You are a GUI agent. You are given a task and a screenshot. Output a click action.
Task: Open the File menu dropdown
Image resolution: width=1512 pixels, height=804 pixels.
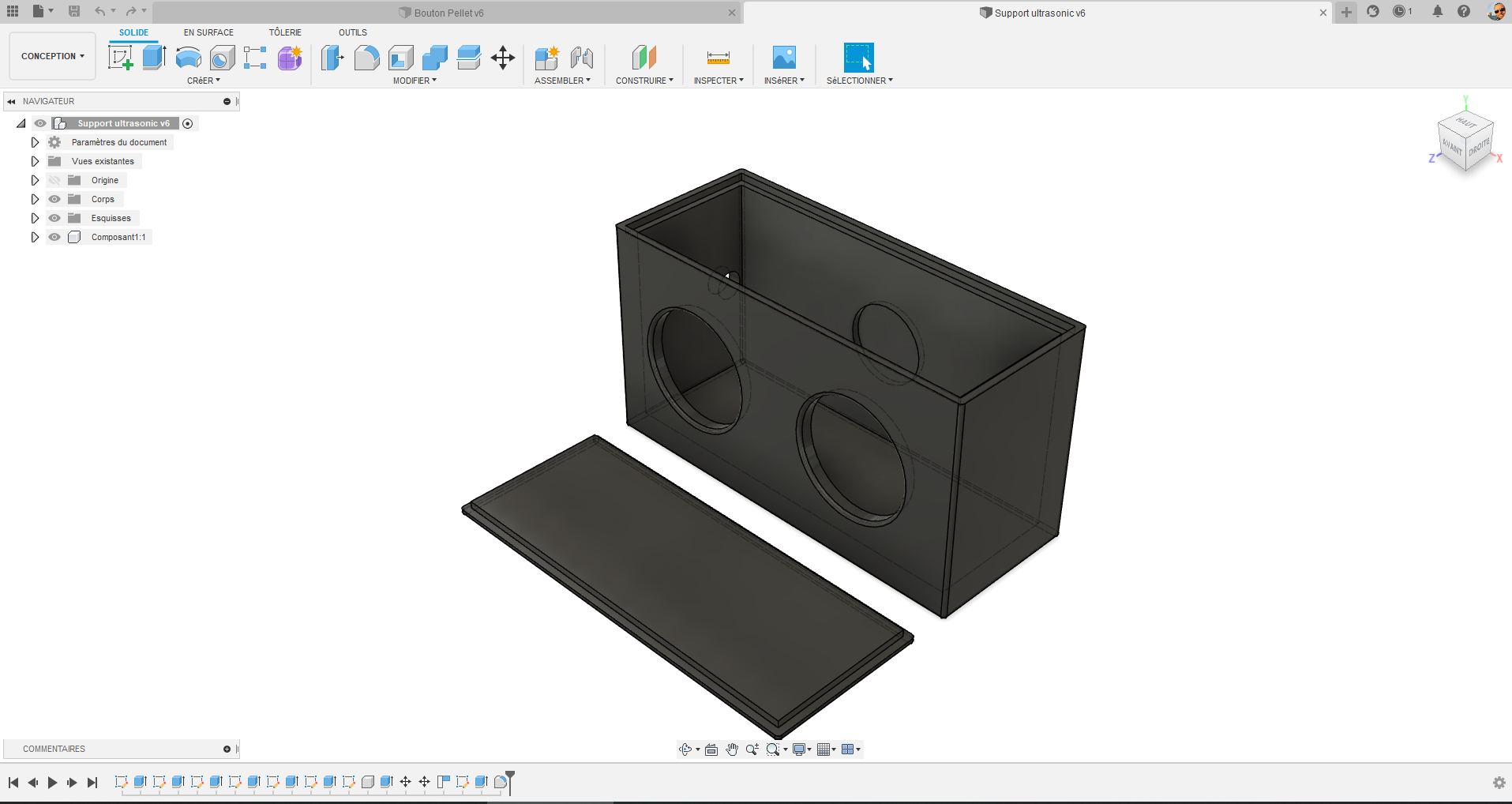tap(43, 11)
